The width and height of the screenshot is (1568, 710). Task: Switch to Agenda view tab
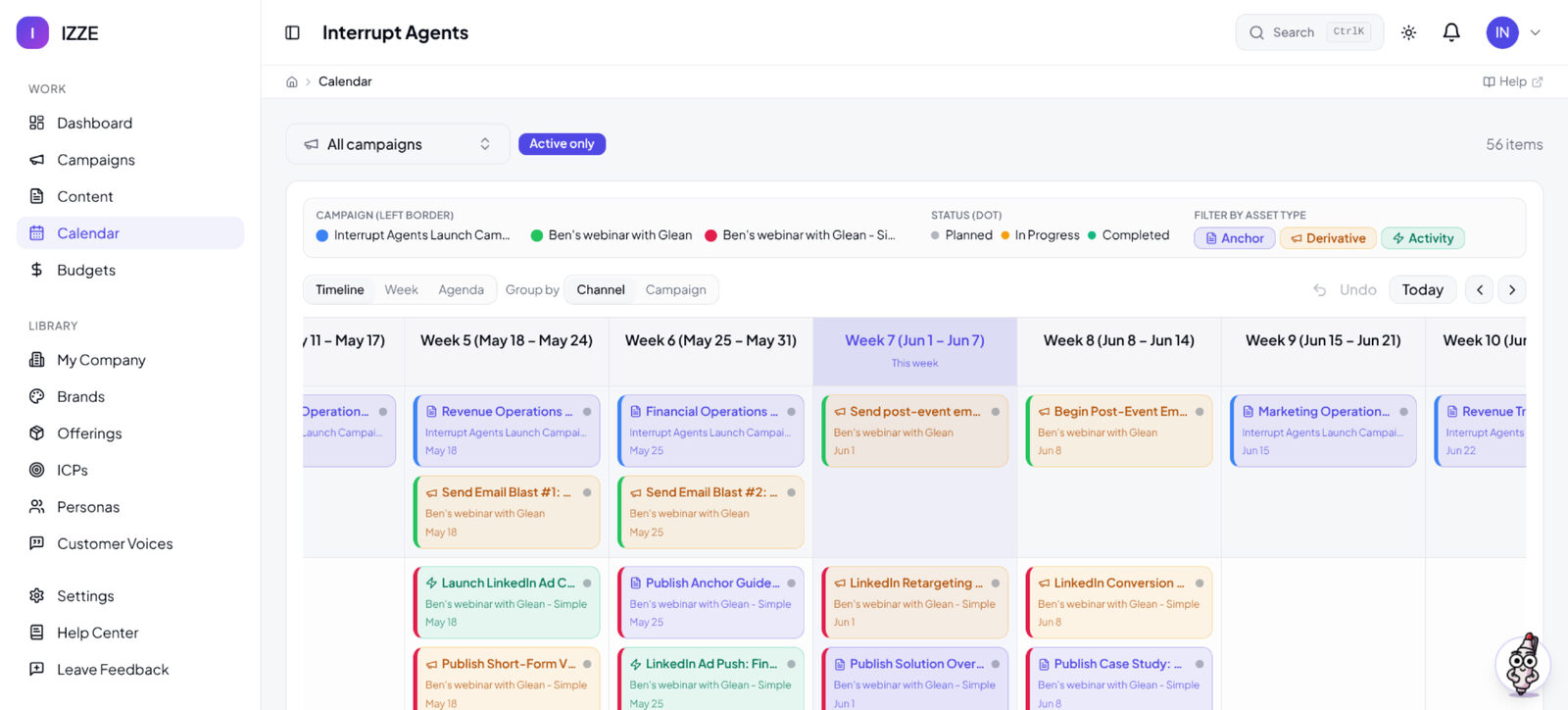tap(461, 290)
